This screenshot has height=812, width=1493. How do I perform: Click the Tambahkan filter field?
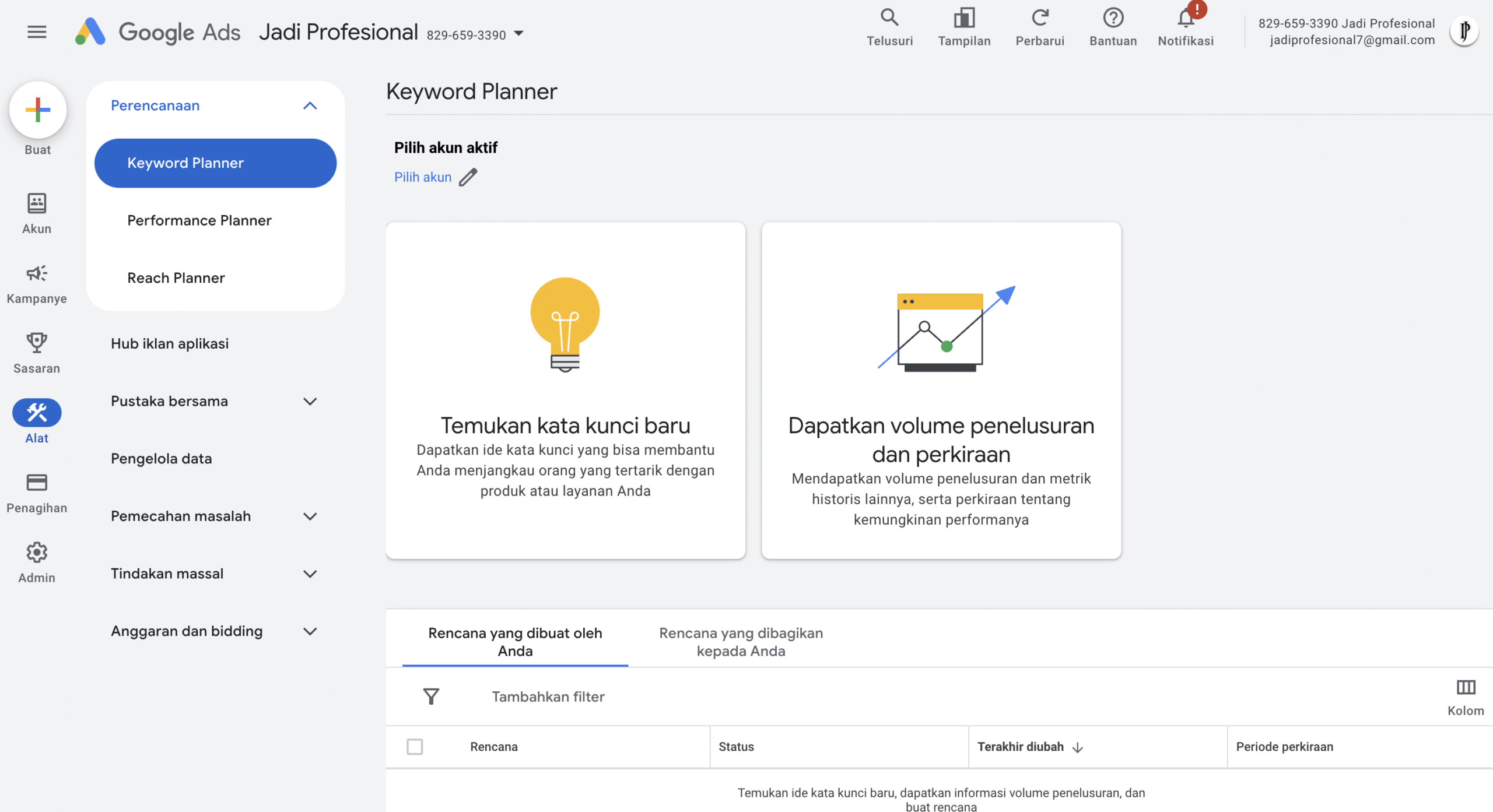click(x=548, y=697)
